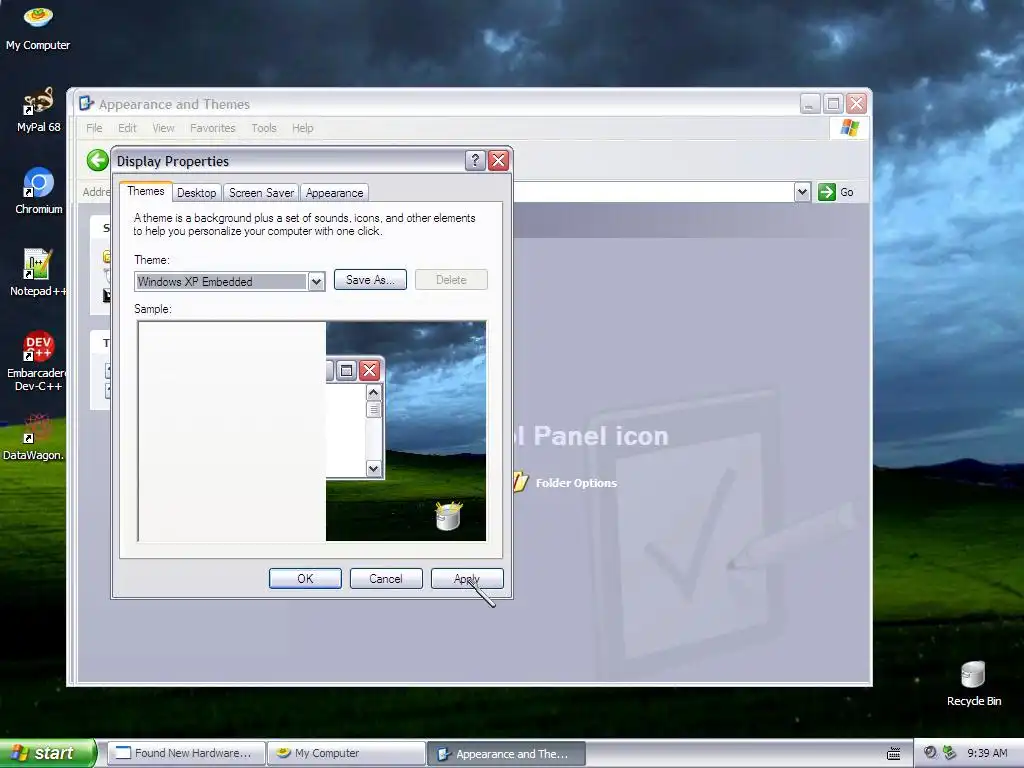Image resolution: width=1024 pixels, height=768 pixels.
Task: Select the Appearance and Themes taskbar item
Action: click(506, 753)
